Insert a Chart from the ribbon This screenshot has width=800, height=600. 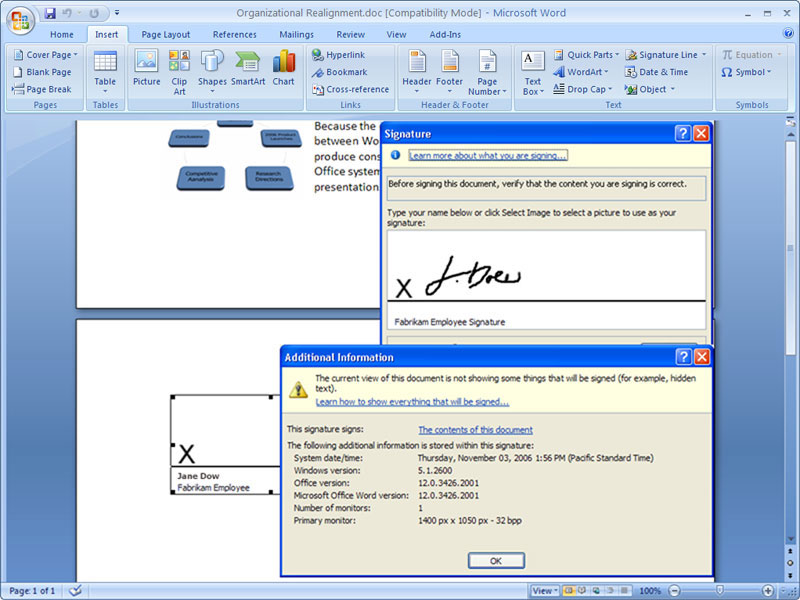pyautogui.click(x=283, y=68)
